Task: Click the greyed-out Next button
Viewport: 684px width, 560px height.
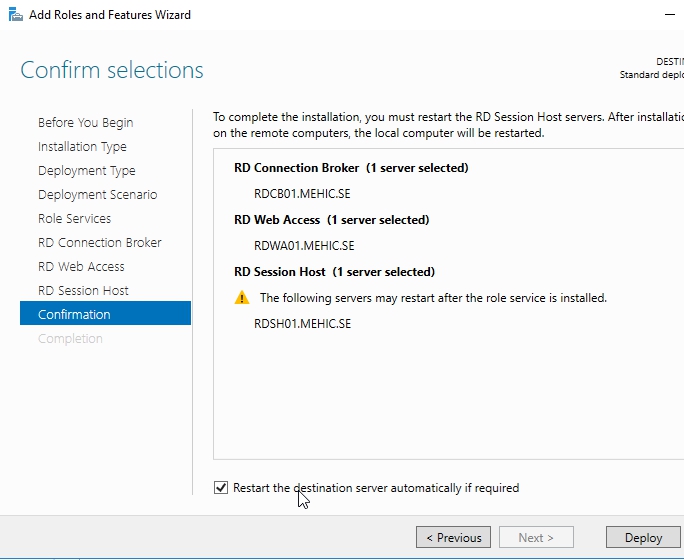Action: point(536,537)
